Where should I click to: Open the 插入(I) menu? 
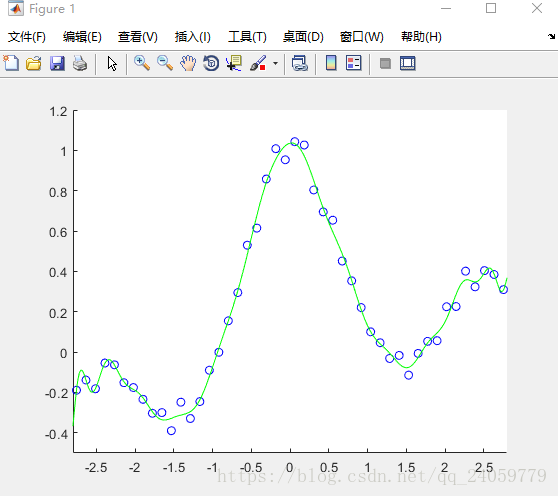193,37
